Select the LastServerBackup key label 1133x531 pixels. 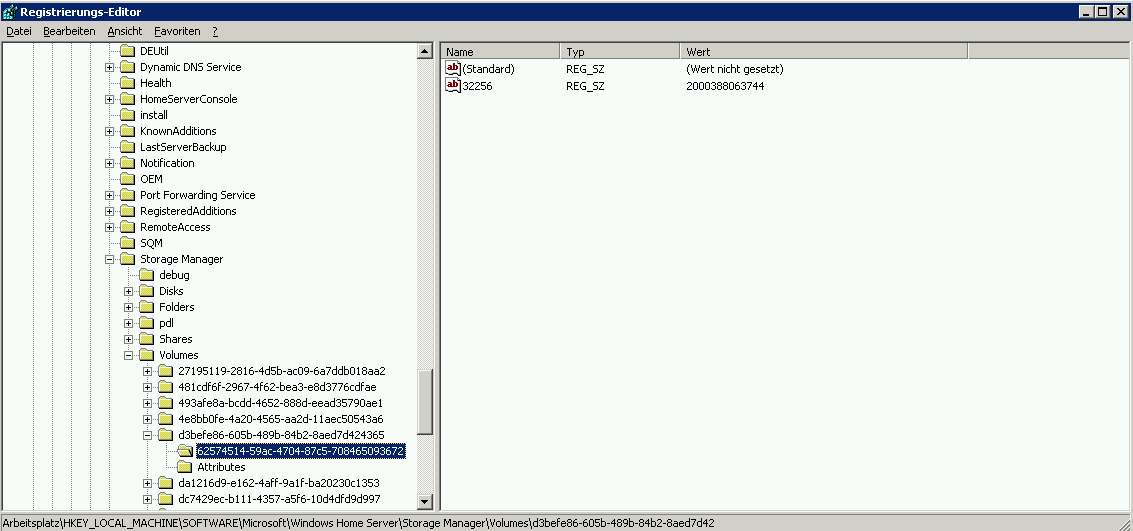183,147
